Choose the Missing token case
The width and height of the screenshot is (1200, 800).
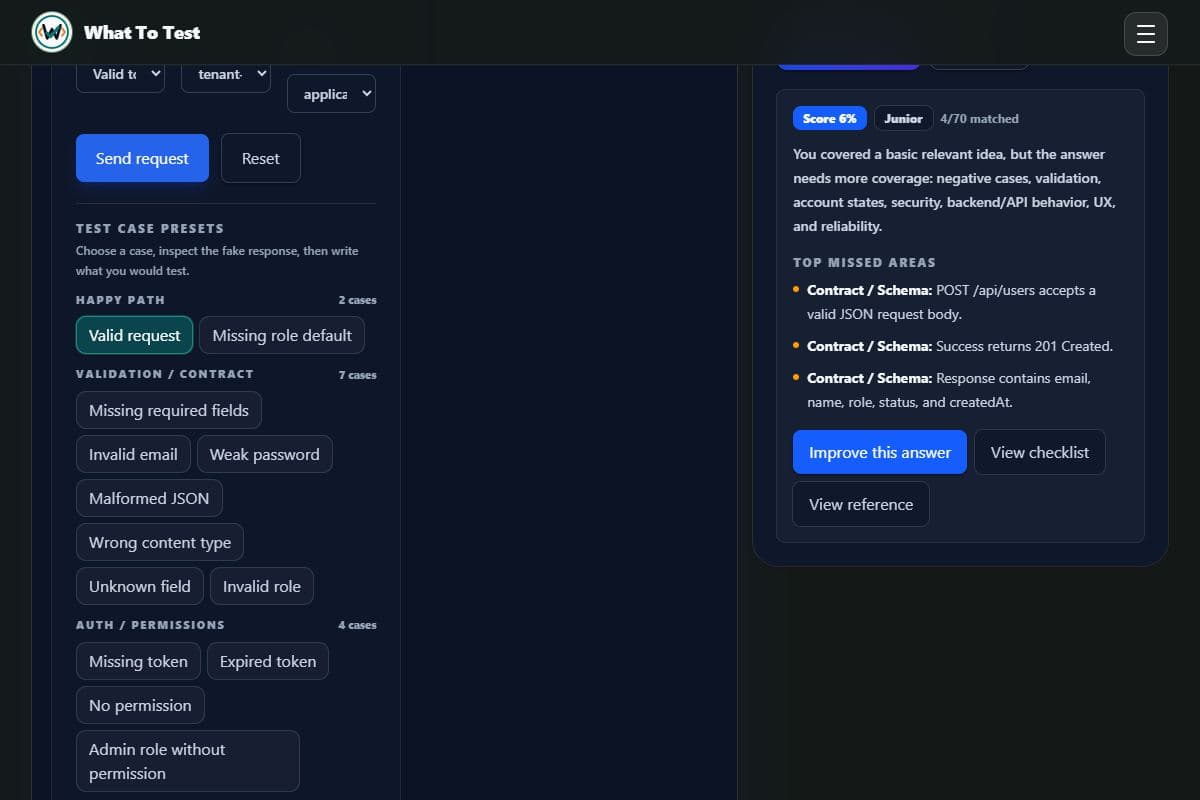[x=138, y=661]
